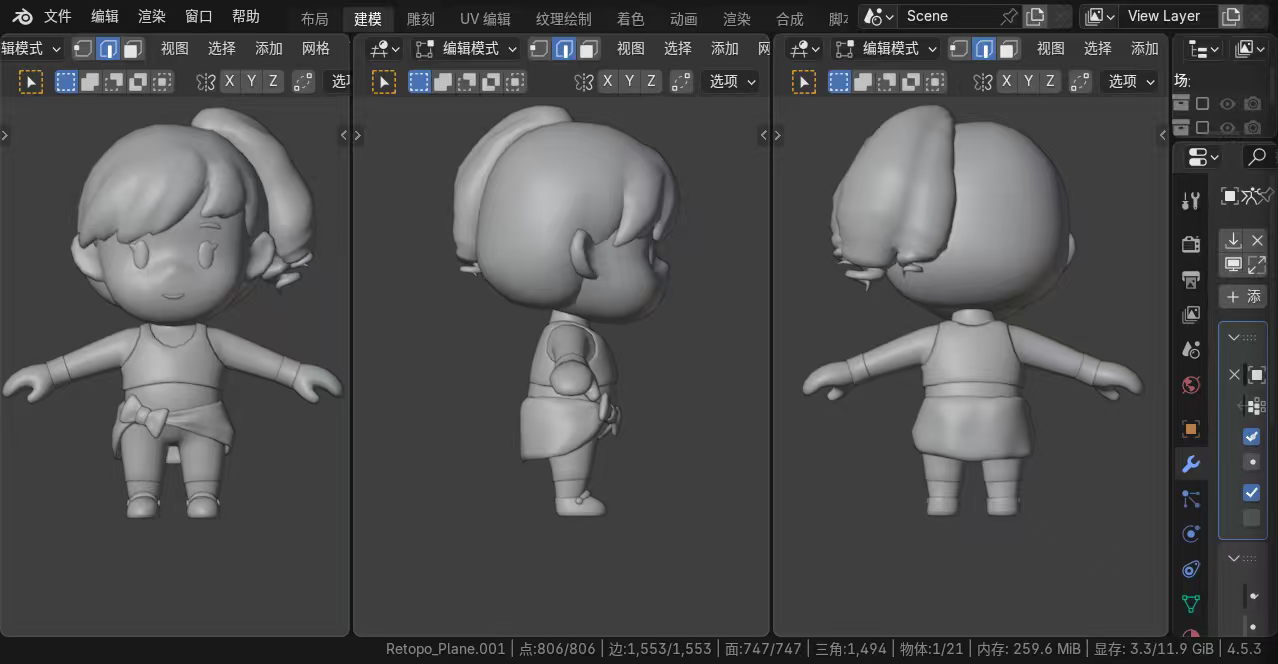
Task: Open the Modifiers properties tab (wrench icon)
Action: (x=1190, y=464)
